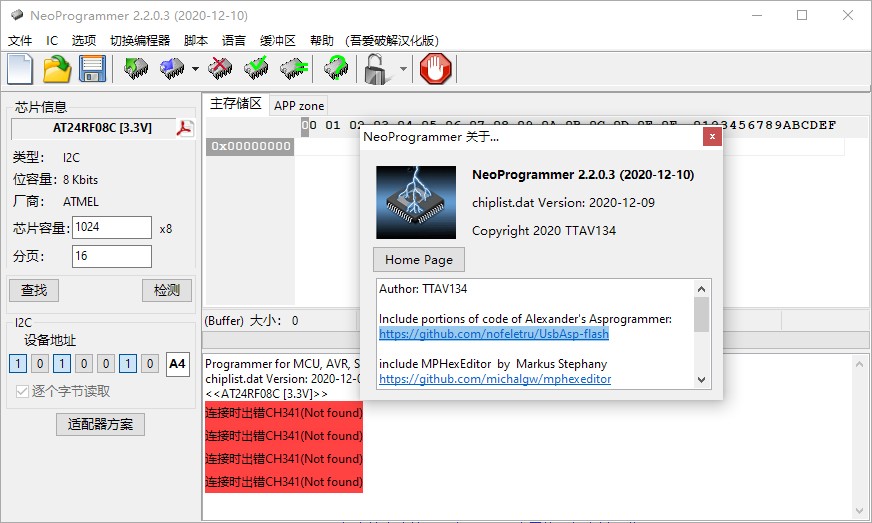
Task: Minimize the NeoProgrammer window
Action: [x=757, y=15]
